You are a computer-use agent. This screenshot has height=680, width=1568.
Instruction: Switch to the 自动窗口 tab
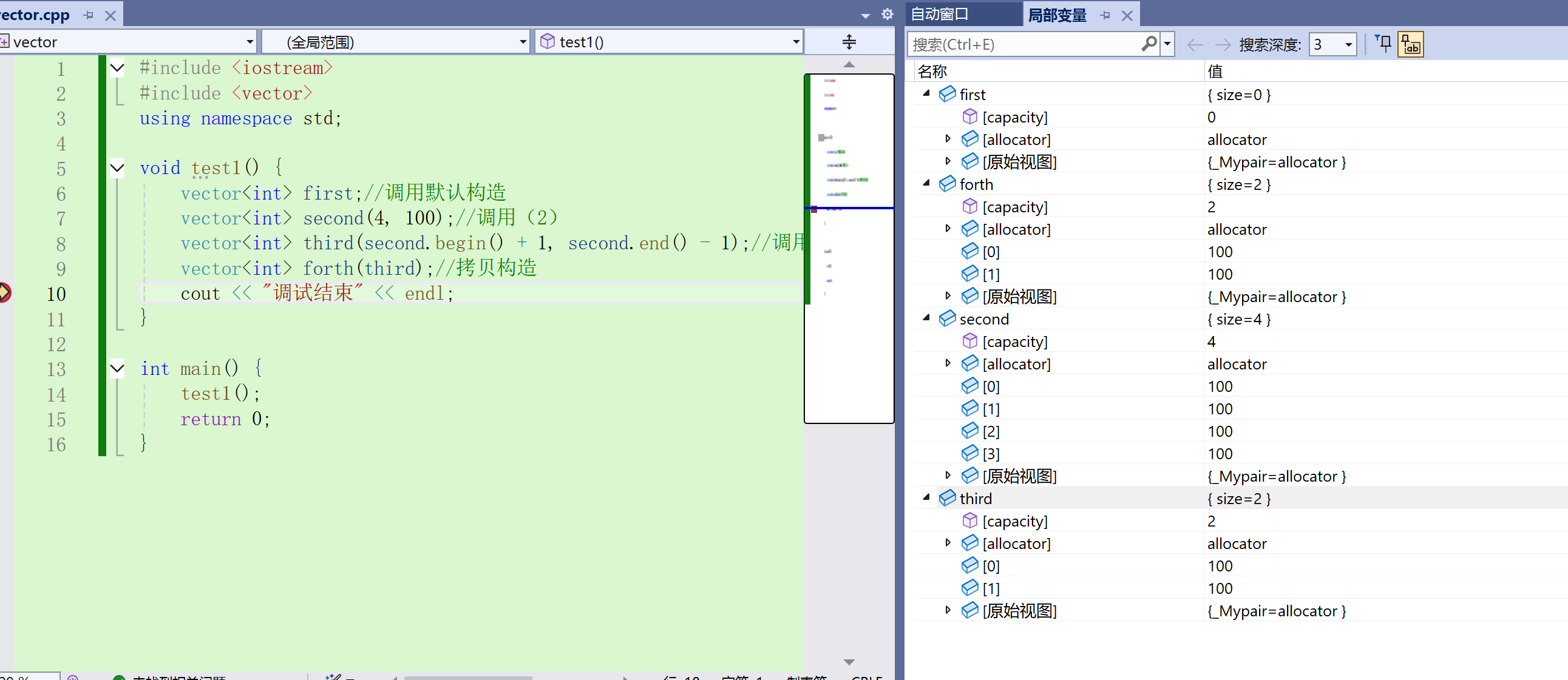(940, 14)
